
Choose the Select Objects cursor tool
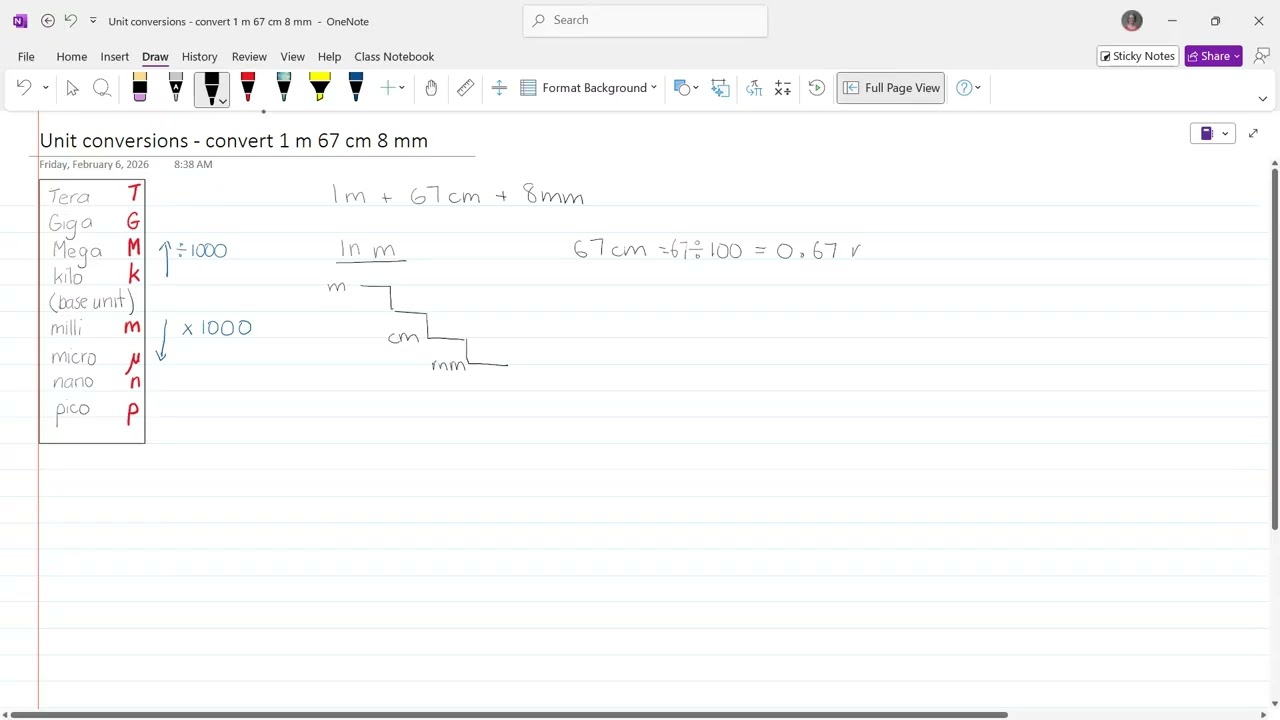[72, 88]
